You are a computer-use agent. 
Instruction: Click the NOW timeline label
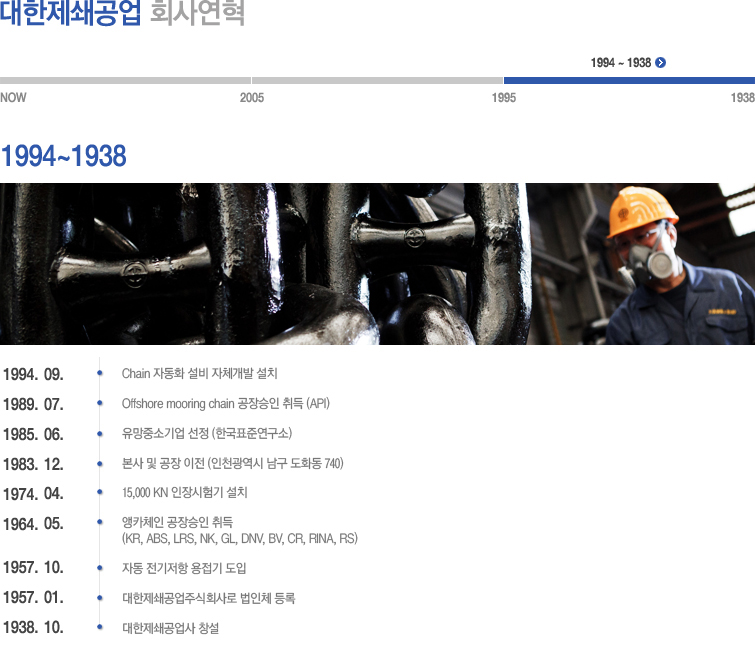pos(13,98)
